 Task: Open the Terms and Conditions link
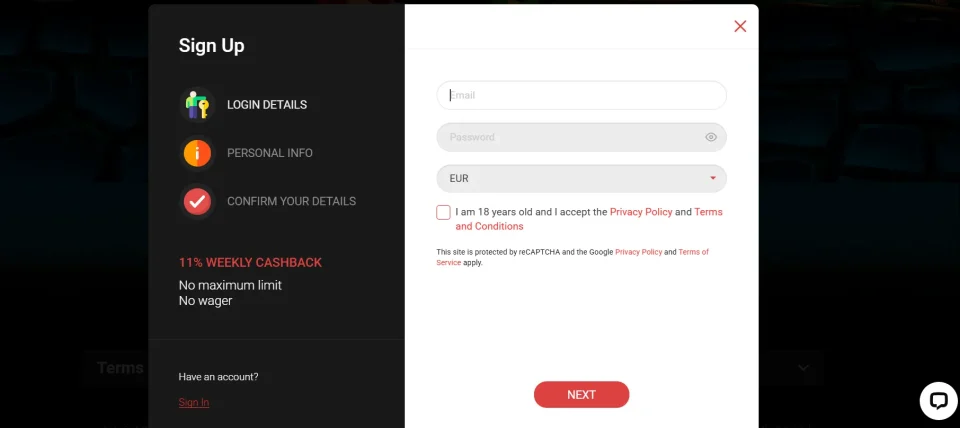[x=589, y=219]
